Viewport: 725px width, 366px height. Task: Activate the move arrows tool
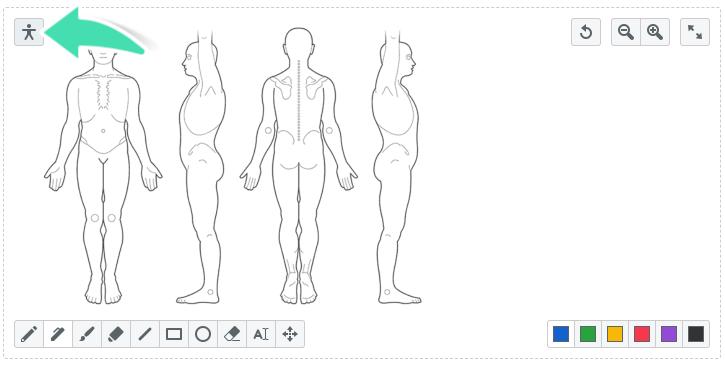(290, 334)
